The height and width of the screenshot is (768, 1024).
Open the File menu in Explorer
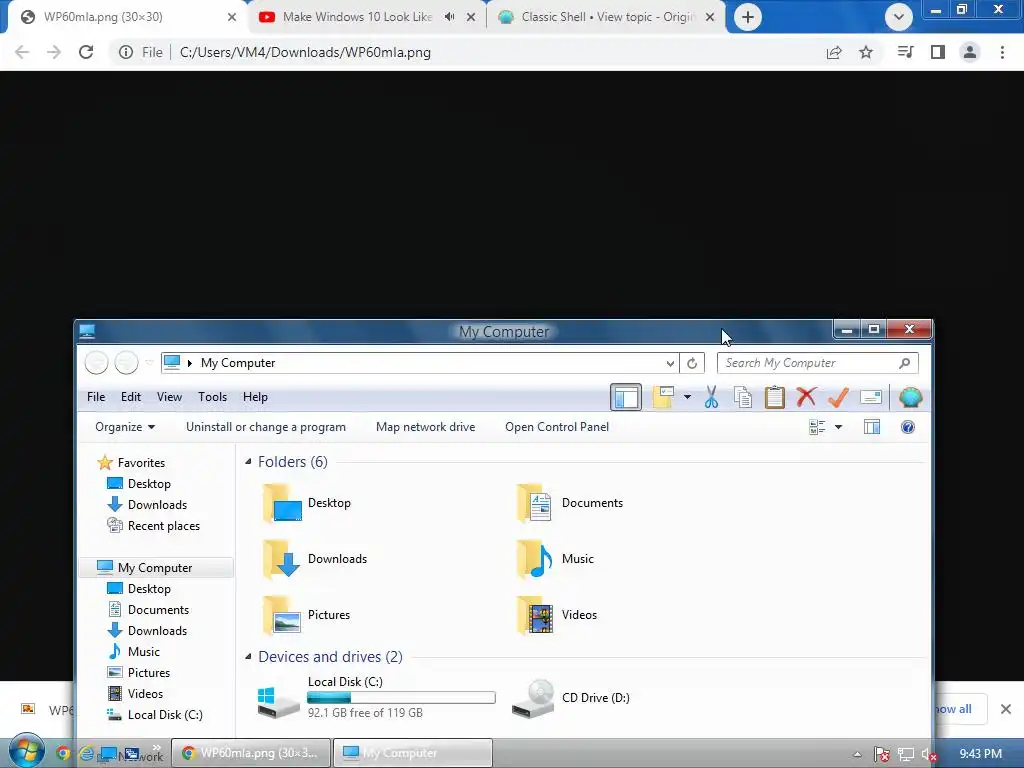[96, 397]
